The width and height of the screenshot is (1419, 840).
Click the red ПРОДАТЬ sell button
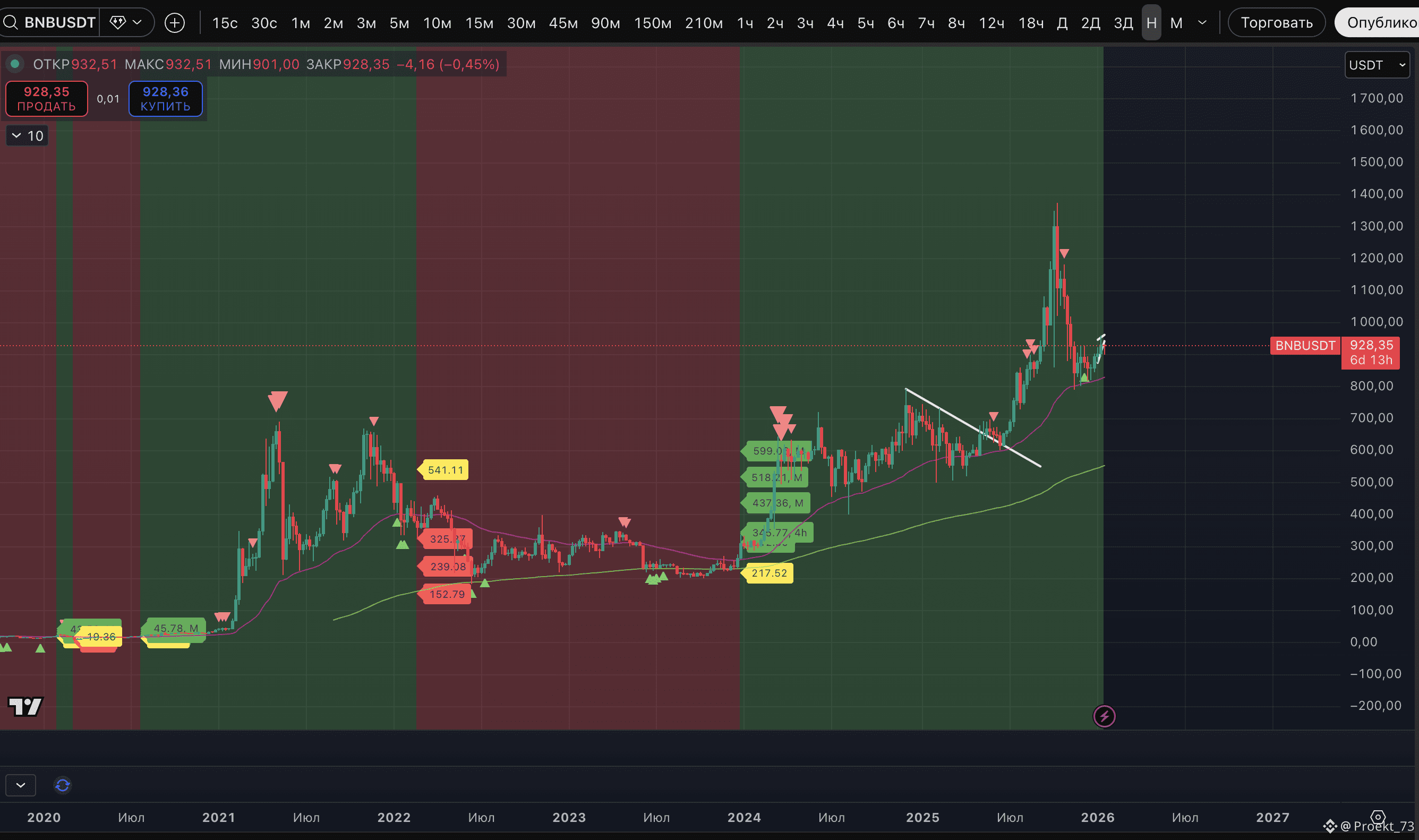[46, 98]
